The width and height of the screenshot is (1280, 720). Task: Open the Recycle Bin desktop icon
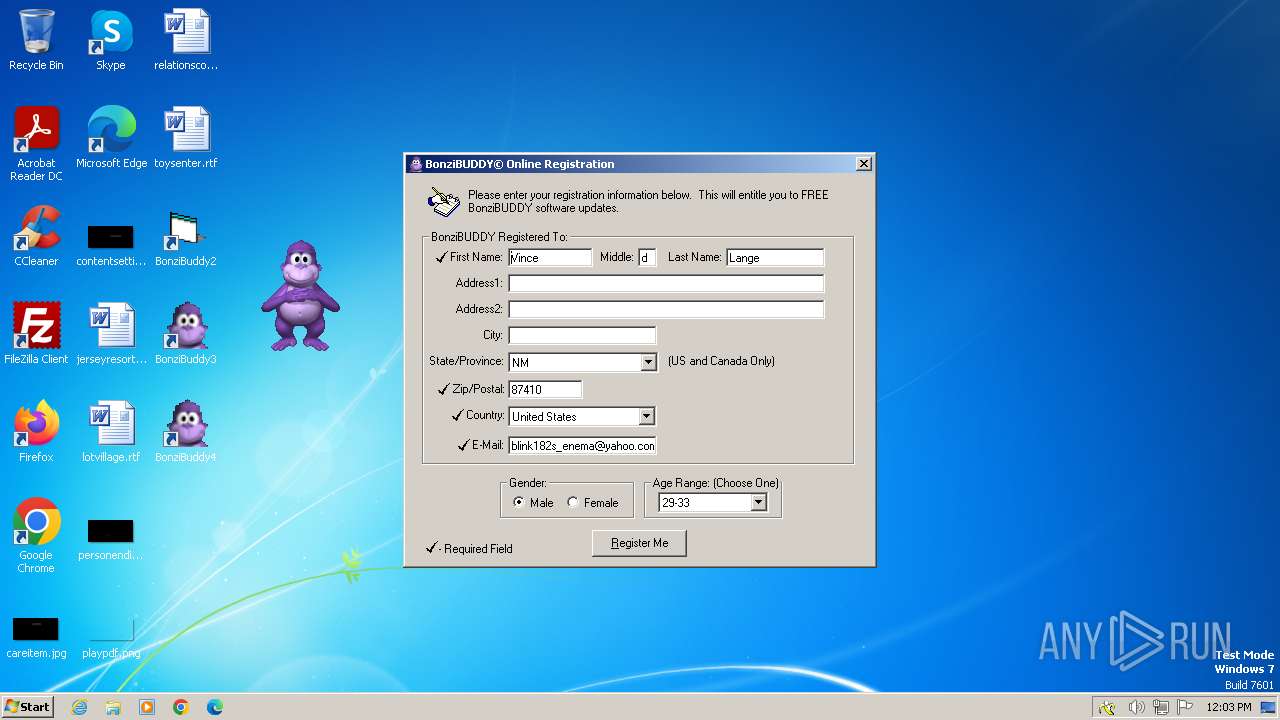pyautogui.click(x=36, y=40)
